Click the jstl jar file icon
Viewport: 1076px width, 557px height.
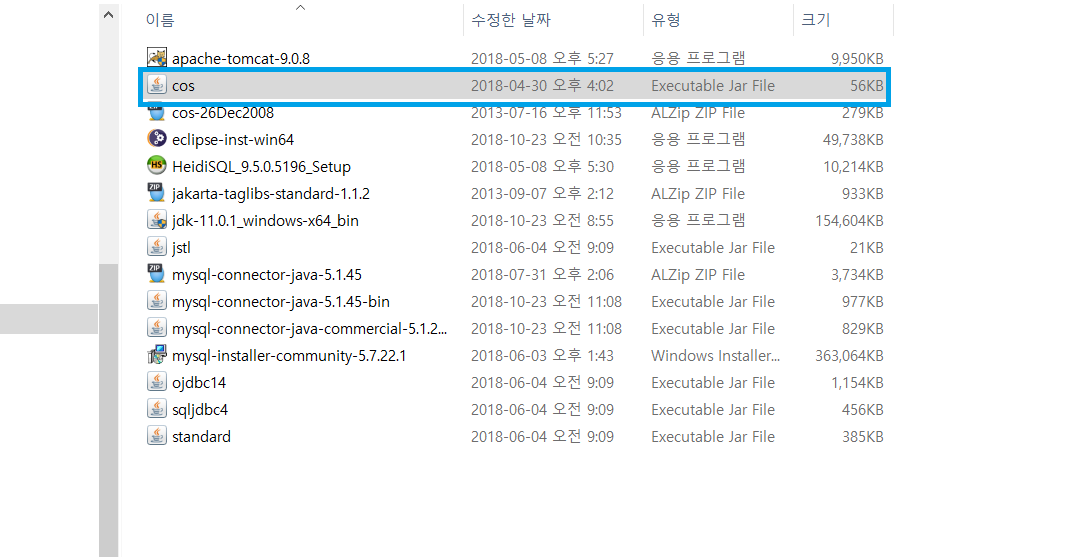pos(156,246)
